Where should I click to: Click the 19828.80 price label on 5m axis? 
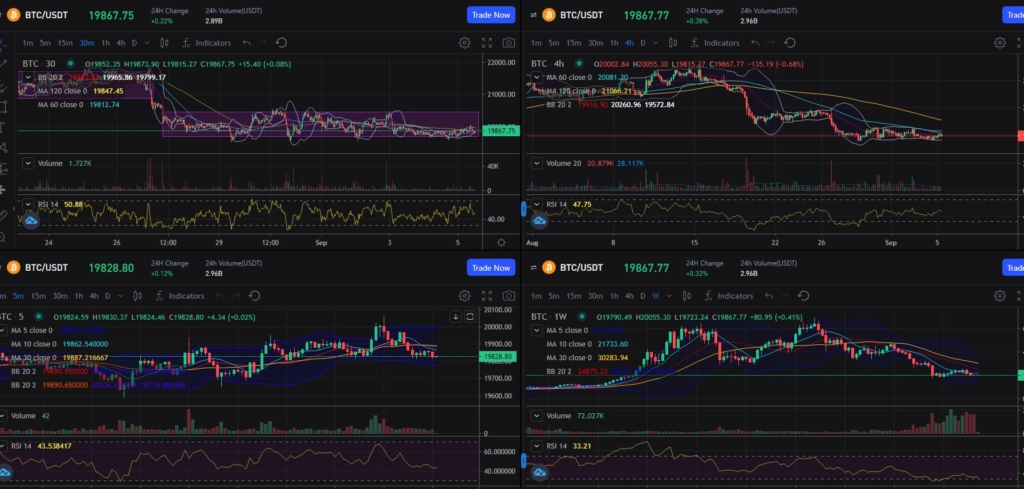coord(498,356)
